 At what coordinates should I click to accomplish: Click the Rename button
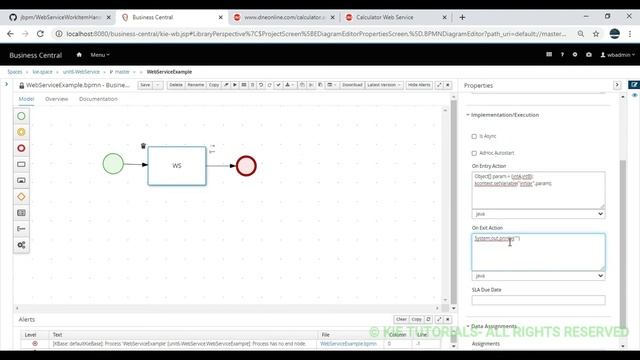[x=196, y=85]
